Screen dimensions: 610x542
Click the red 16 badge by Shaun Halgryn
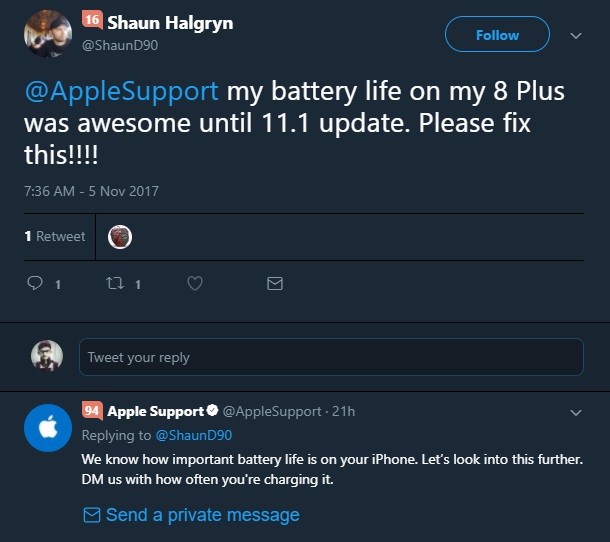point(91,19)
